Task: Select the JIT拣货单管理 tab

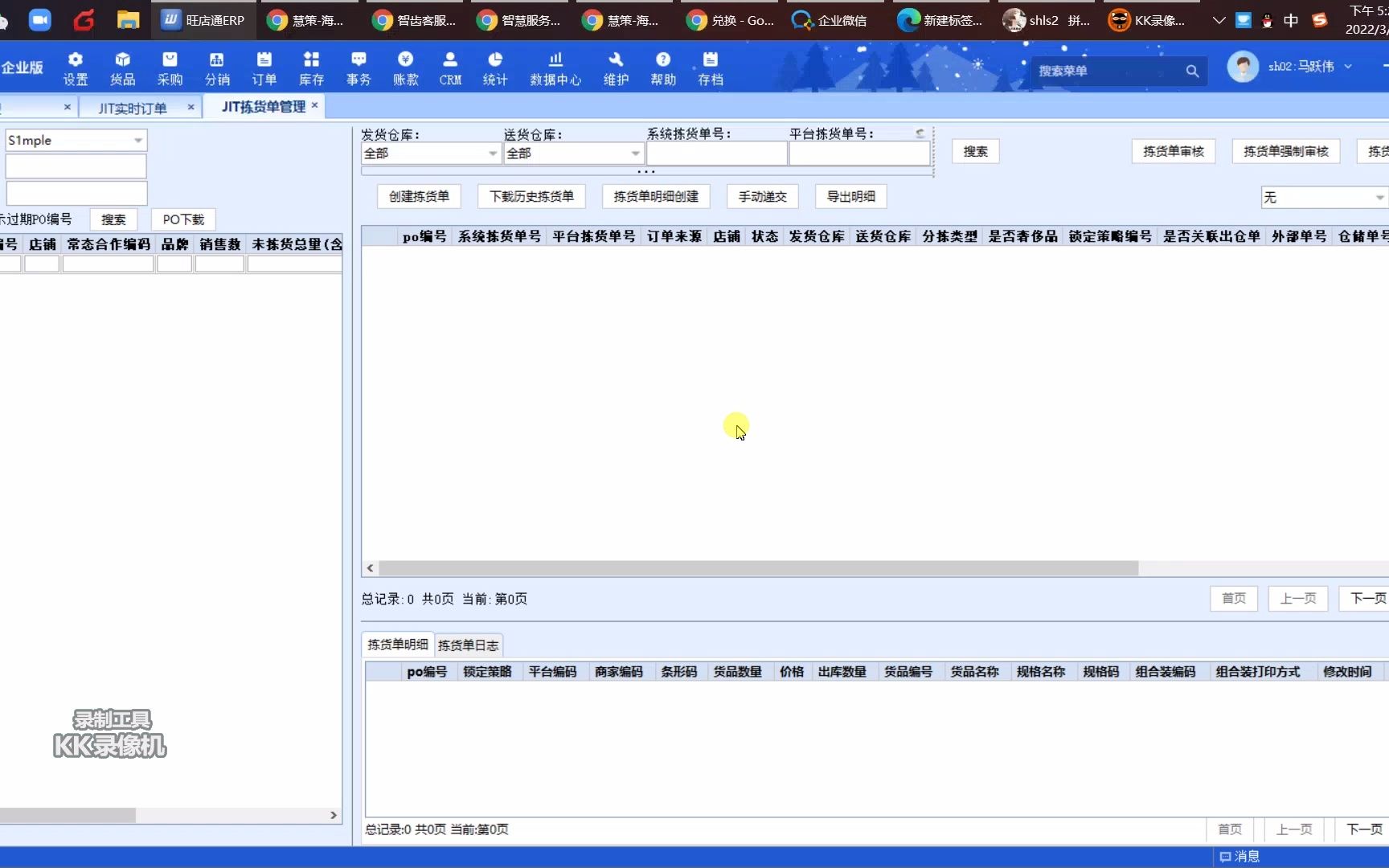Action: coord(264,107)
